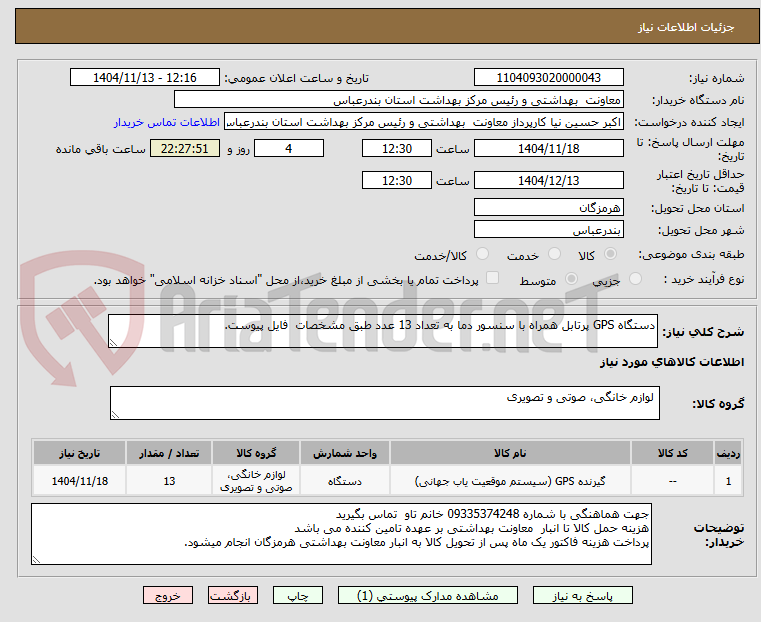Toggle the اسناد خزانه اسلامی payment checkbox
This screenshot has width=761, height=622.
[x=493, y=278]
